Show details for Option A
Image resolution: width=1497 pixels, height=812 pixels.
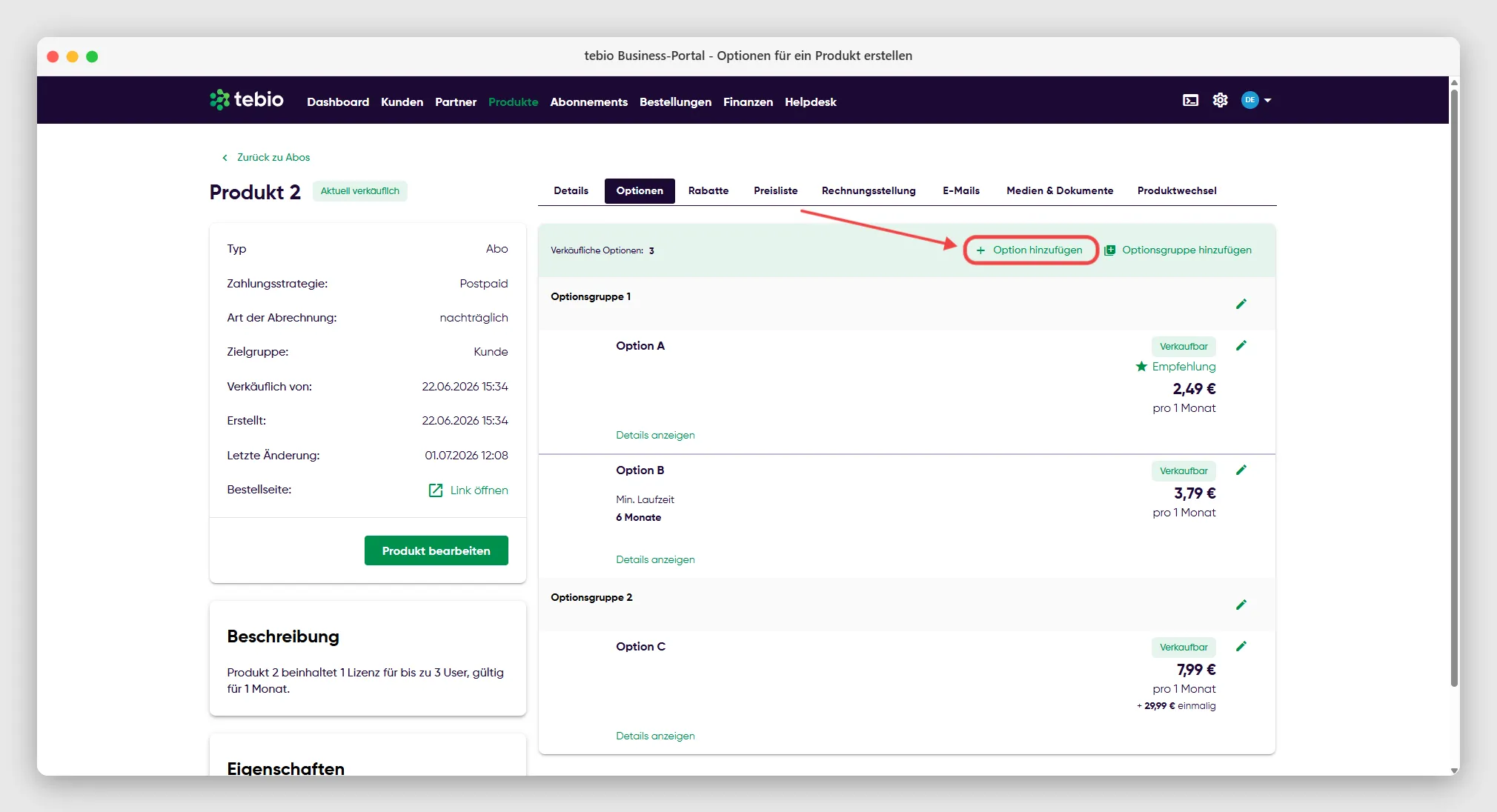(x=655, y=435)
